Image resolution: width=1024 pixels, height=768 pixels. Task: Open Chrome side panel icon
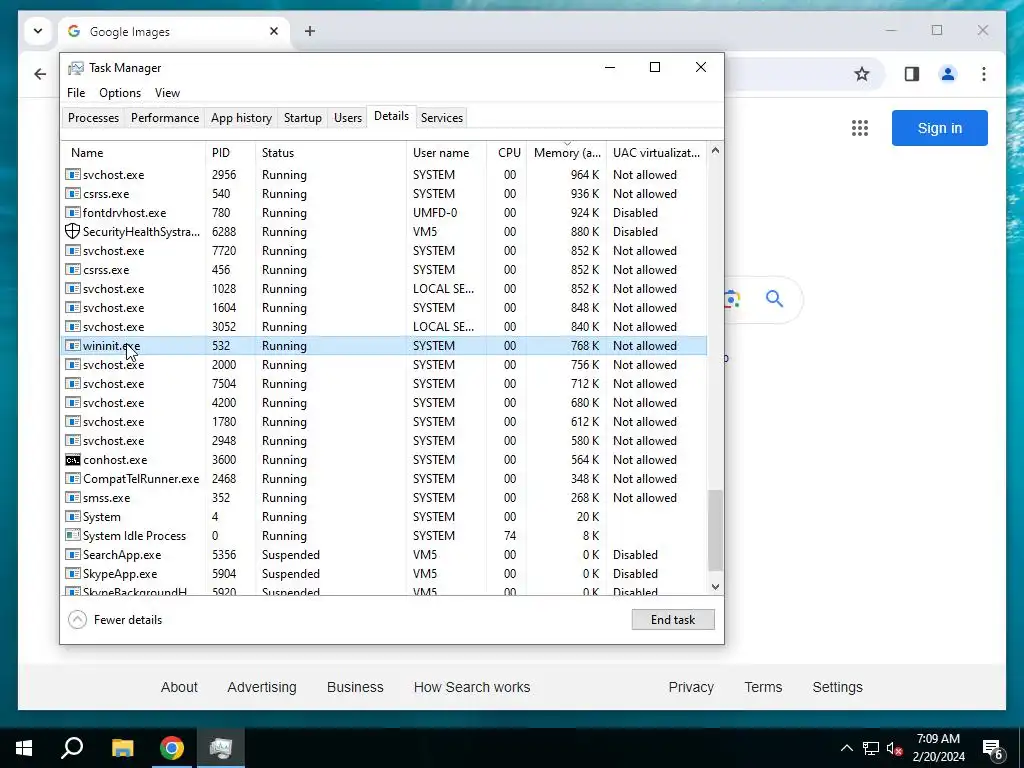coord(912,74)
